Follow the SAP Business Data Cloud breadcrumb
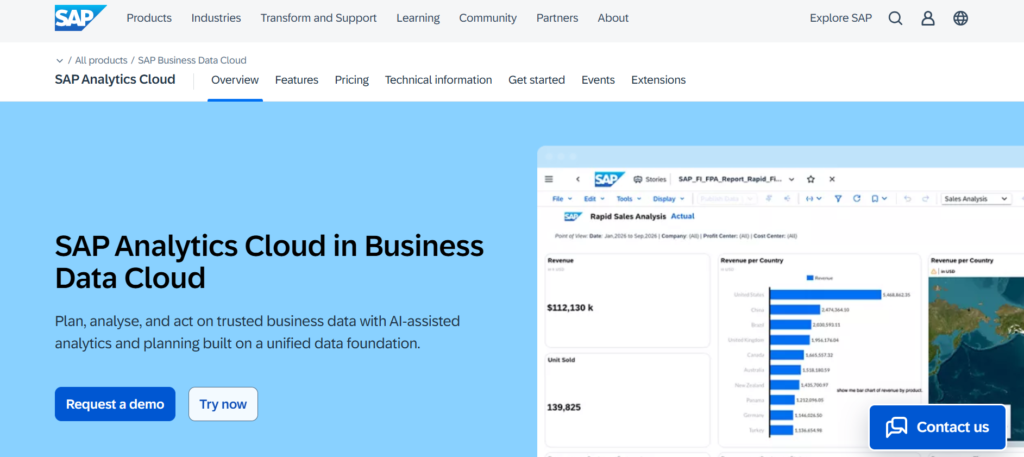Image resolution: width=1024 pixels, height=457 pixels. point(192,60)
